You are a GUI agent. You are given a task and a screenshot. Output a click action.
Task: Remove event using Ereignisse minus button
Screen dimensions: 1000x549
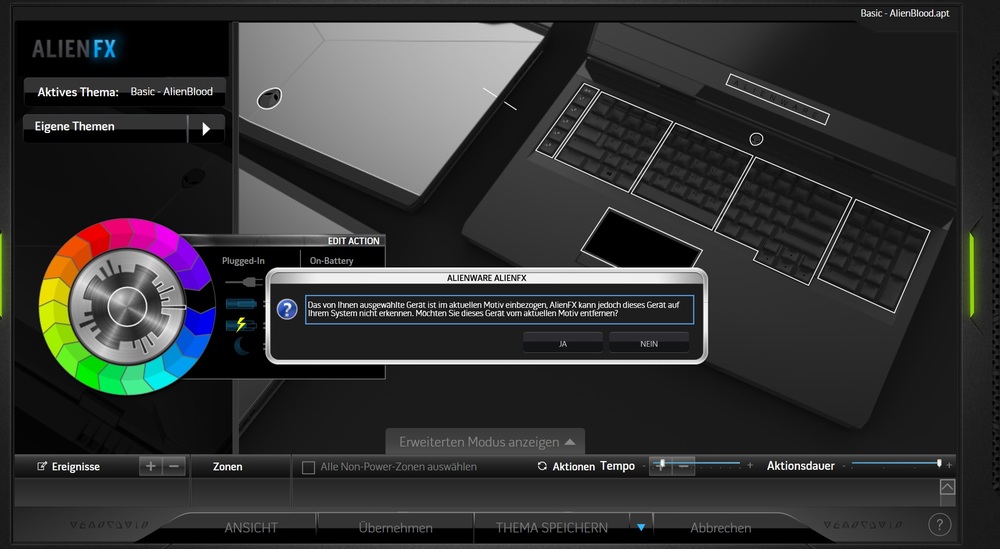click(173, 466)
